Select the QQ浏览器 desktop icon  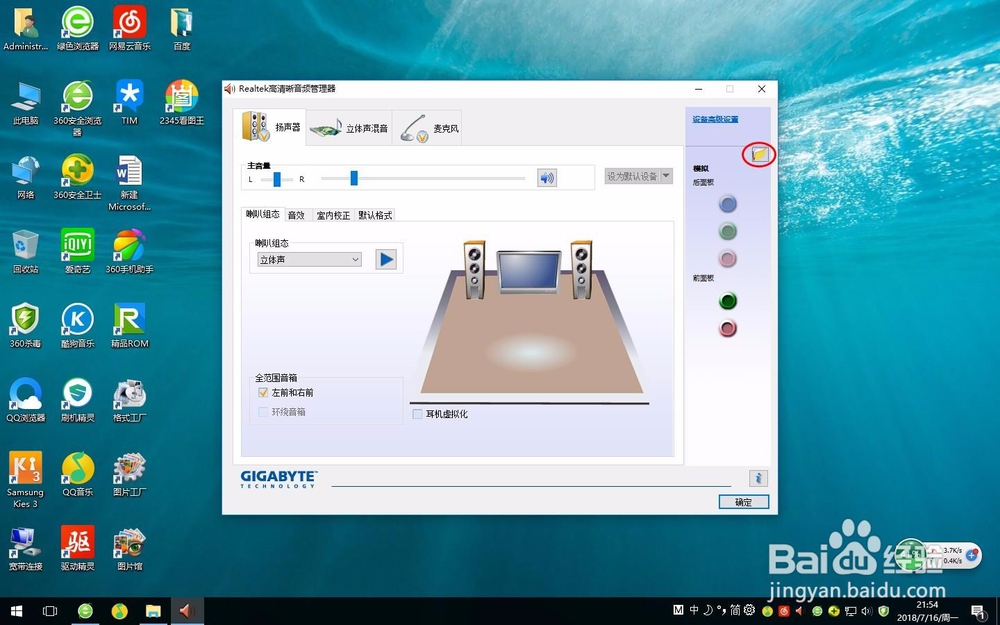(x=26, y=401)
